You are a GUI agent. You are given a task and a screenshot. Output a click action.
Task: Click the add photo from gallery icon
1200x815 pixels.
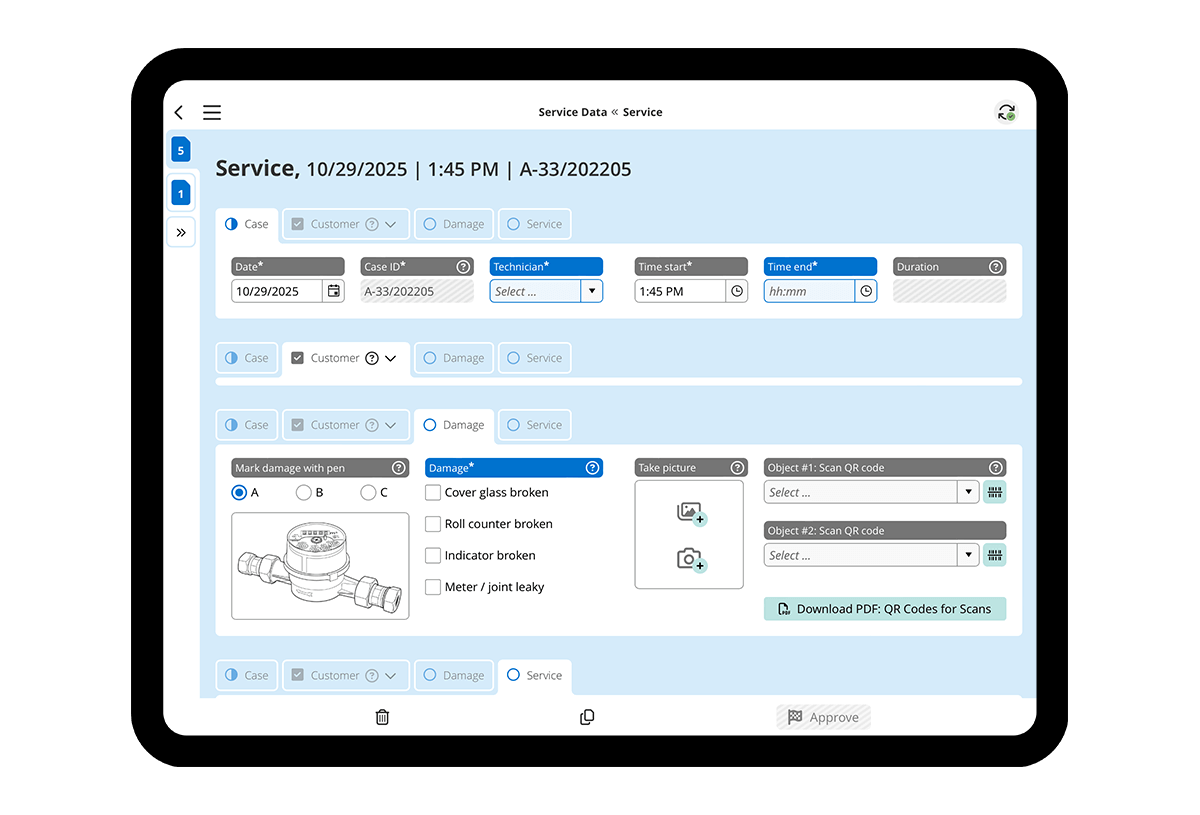pyautogui.click(x=689, y=511)
